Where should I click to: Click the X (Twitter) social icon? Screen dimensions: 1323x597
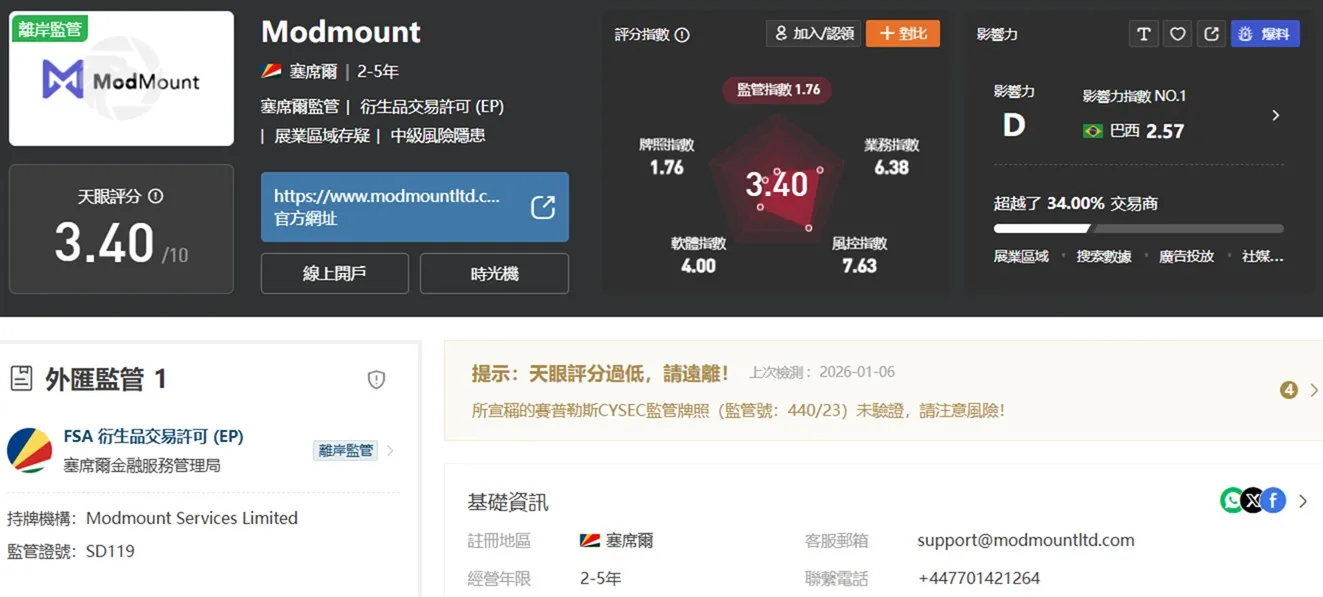[1252, 500]
